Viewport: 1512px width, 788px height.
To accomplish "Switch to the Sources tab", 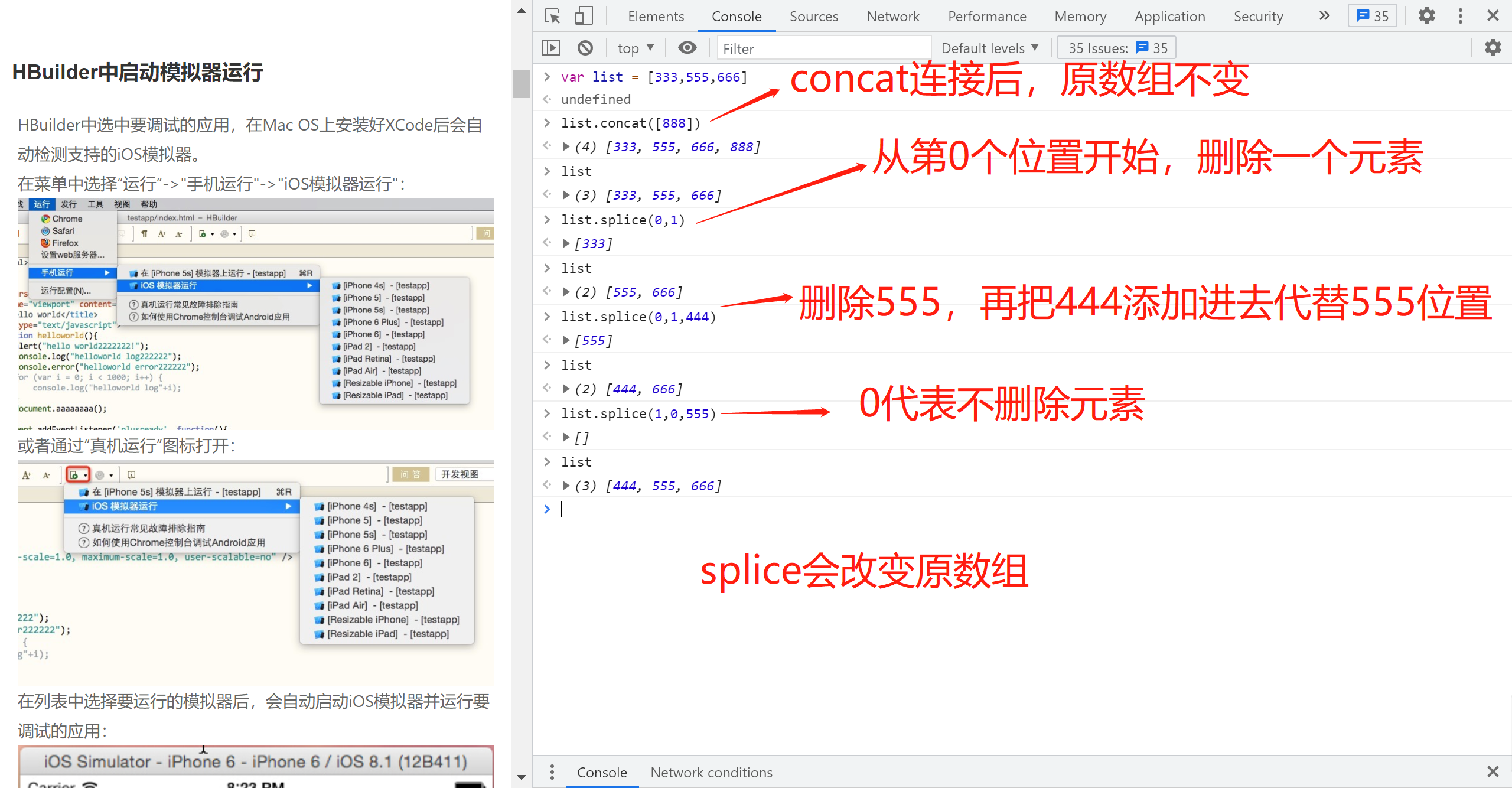I will pos(813,16).
